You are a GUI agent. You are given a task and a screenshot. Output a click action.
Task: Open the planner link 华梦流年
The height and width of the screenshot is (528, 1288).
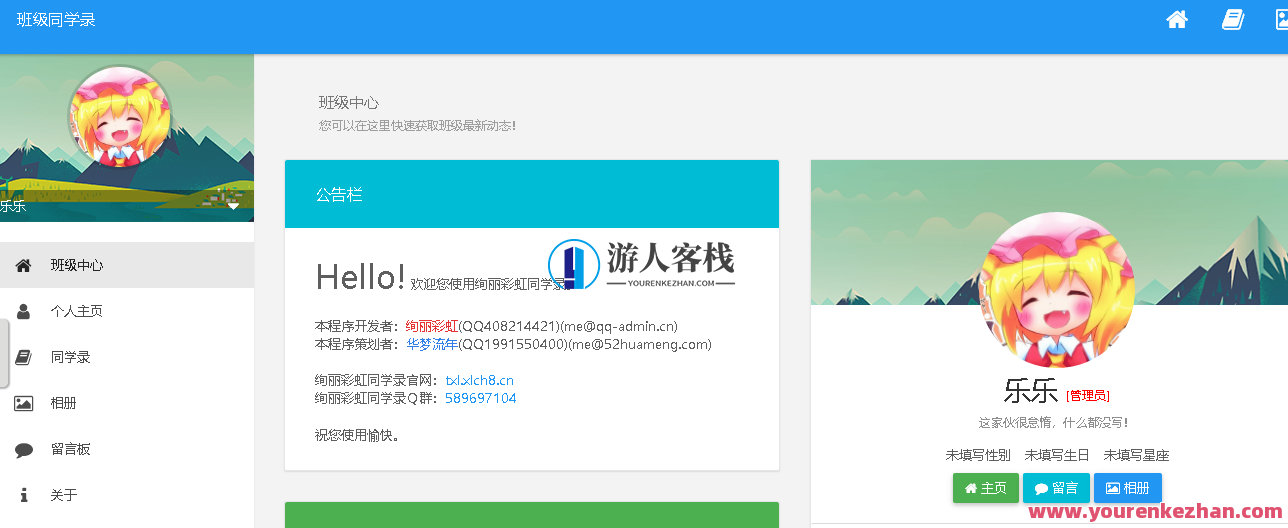coord(432,344)
